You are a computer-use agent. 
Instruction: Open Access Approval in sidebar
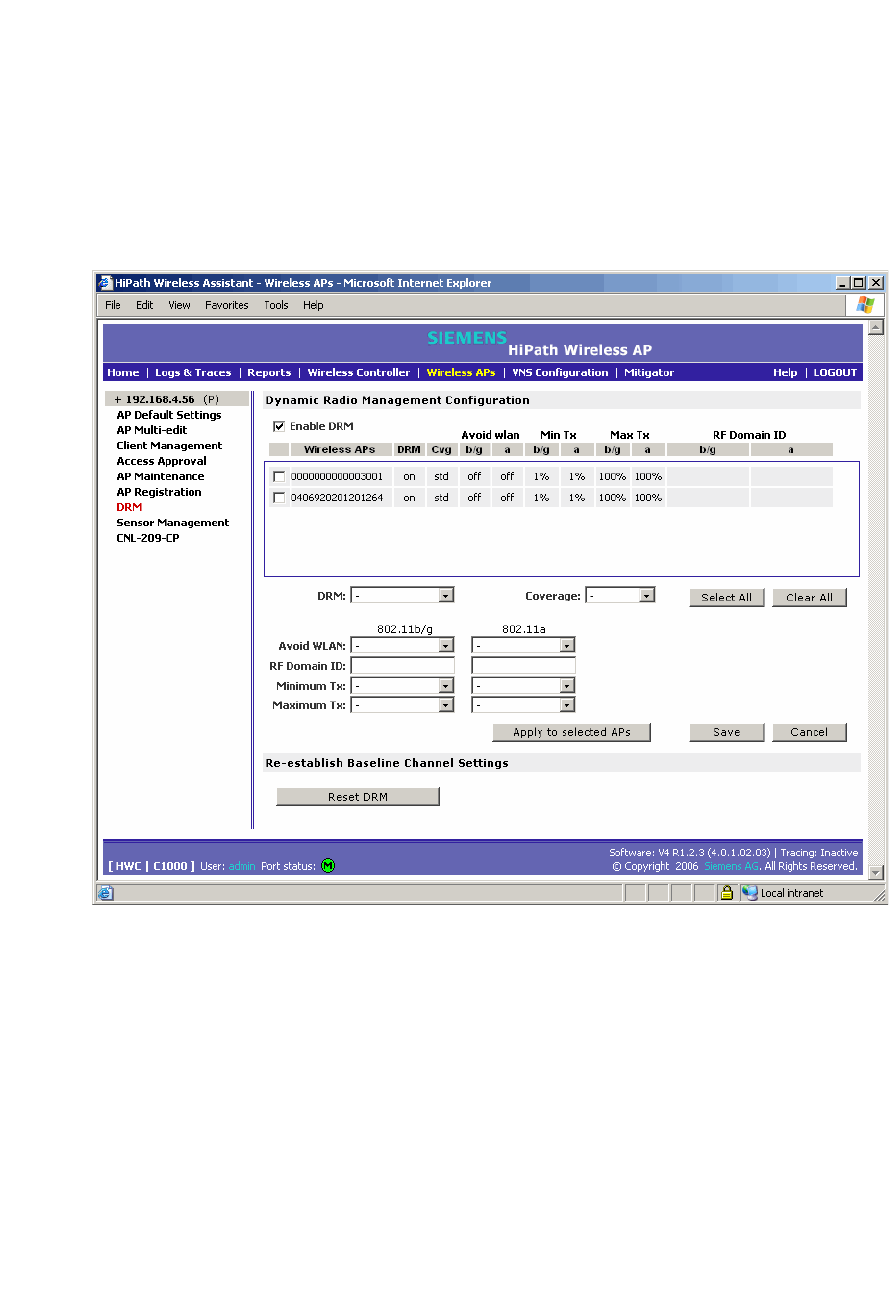tap(161, 461)
